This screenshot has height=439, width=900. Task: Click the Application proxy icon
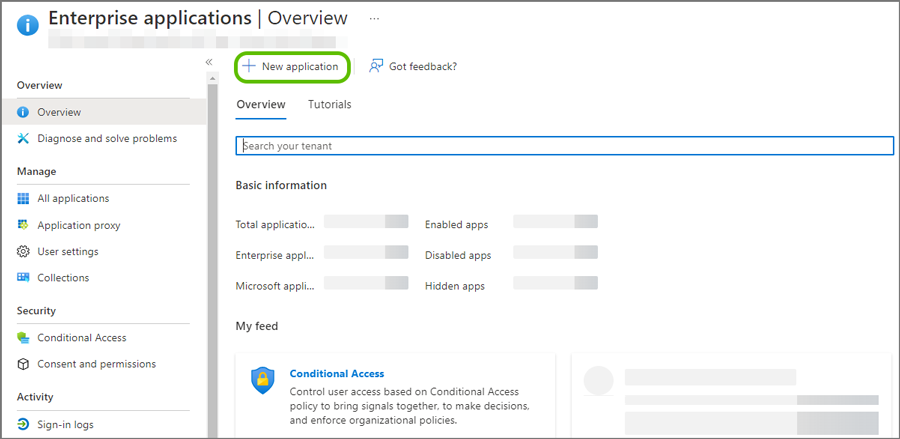click(24, 225)
